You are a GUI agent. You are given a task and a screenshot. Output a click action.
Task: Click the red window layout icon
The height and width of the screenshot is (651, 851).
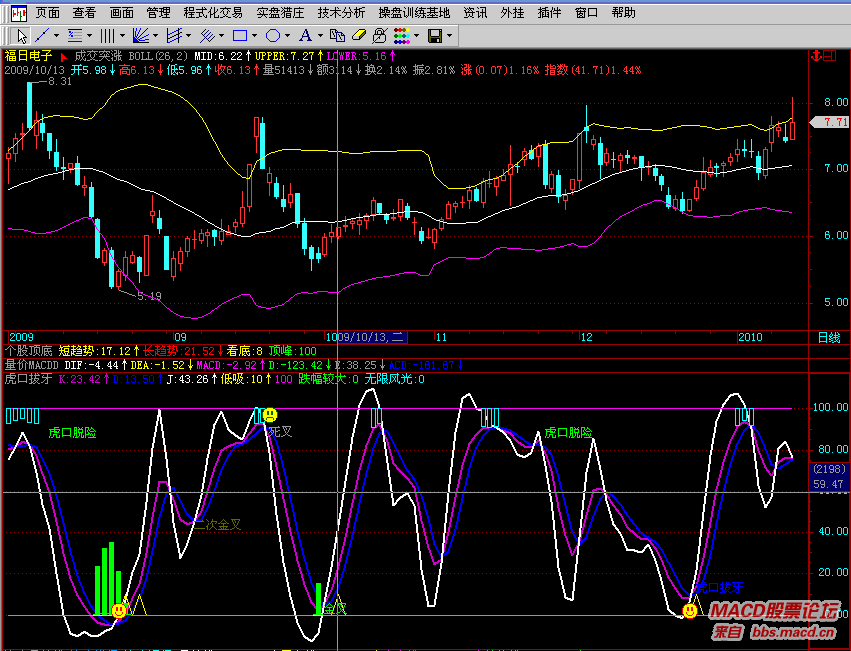[x=830, y=55]
